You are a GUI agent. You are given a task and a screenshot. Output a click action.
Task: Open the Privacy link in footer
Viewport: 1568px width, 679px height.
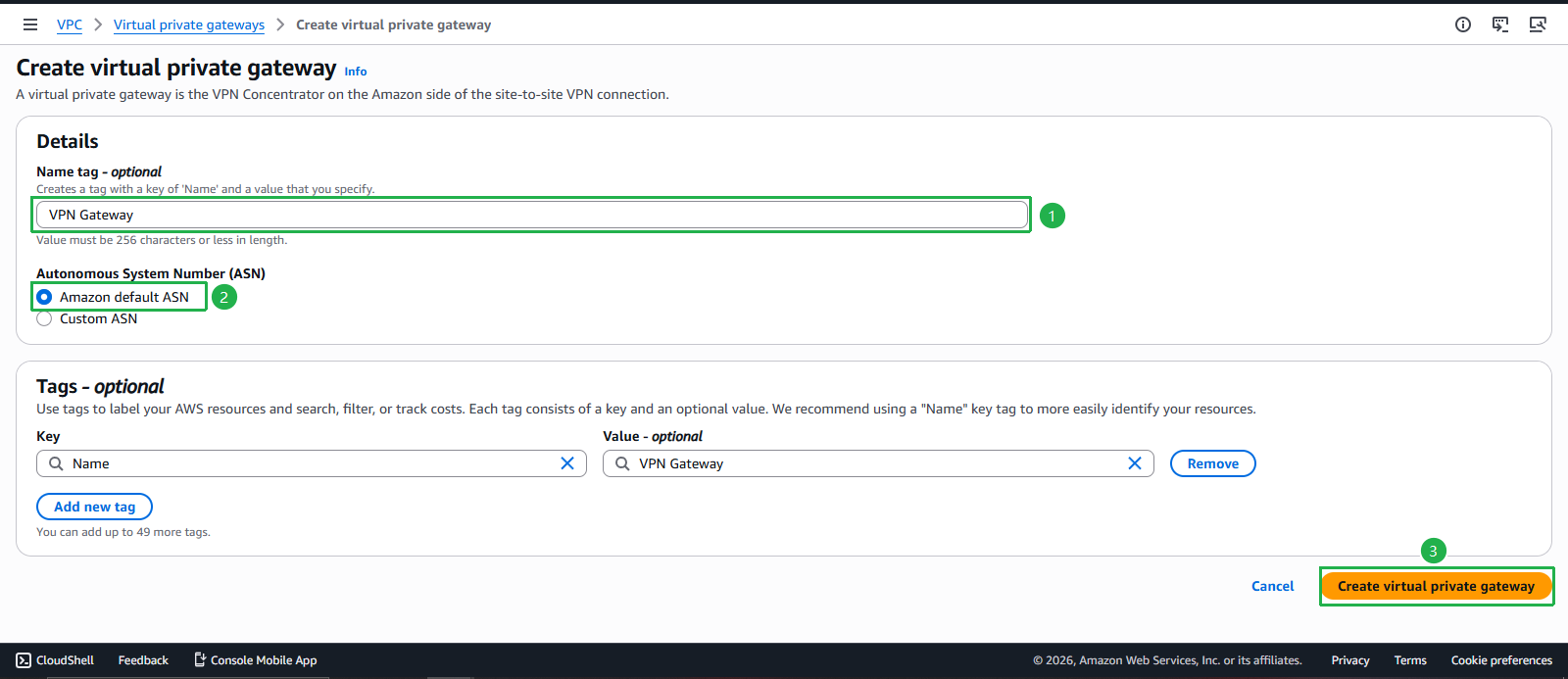(x=1350, y=660)
